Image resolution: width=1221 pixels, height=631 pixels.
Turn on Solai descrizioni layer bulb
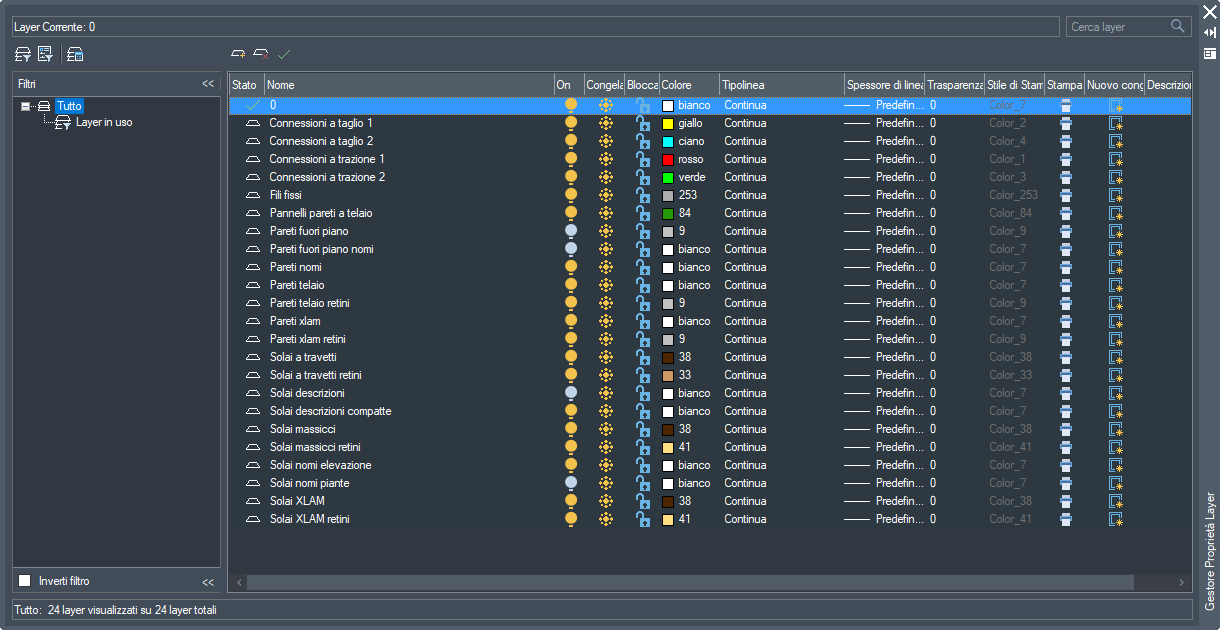[571, 393]
